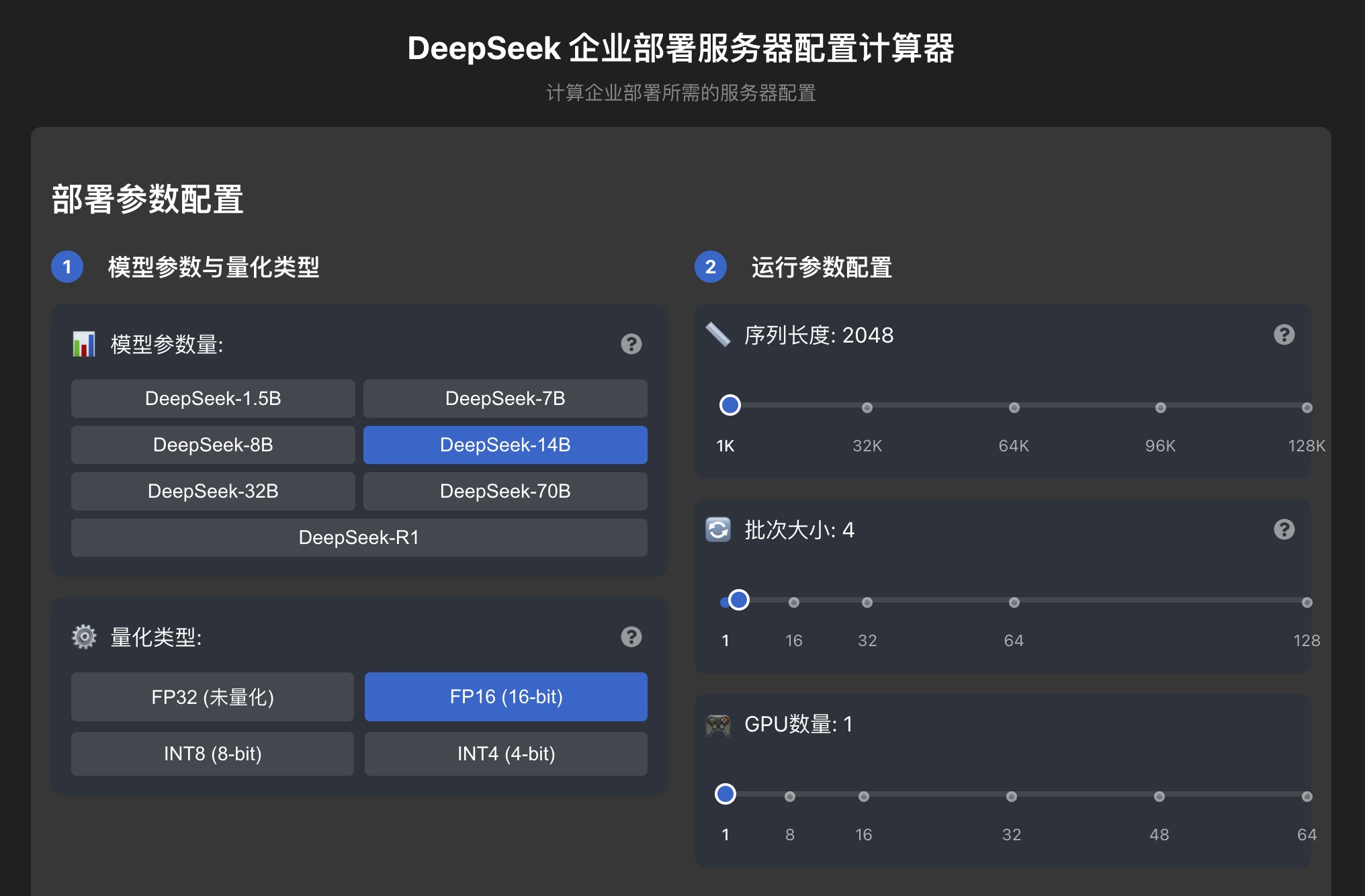This screenshot has width=1365, height=896.
Task: Select the DeepSeek-R1 model
Action: (x=359, y=537)
